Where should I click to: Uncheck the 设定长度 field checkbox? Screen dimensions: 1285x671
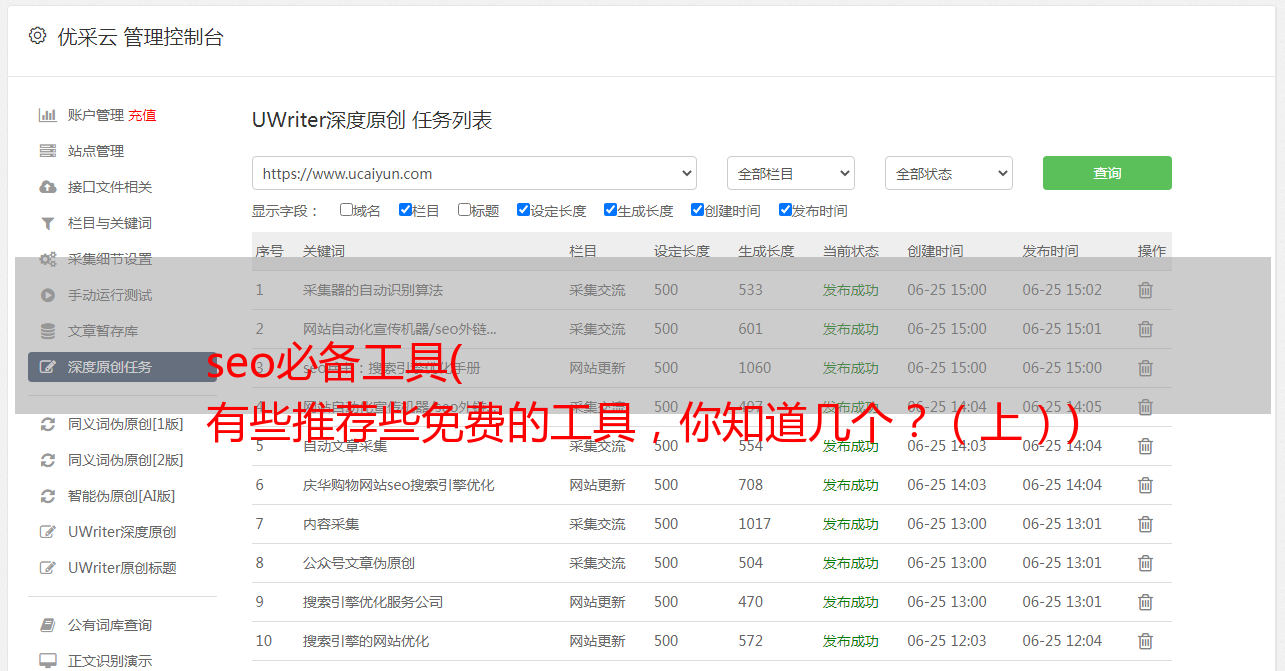tap(523, 210)
